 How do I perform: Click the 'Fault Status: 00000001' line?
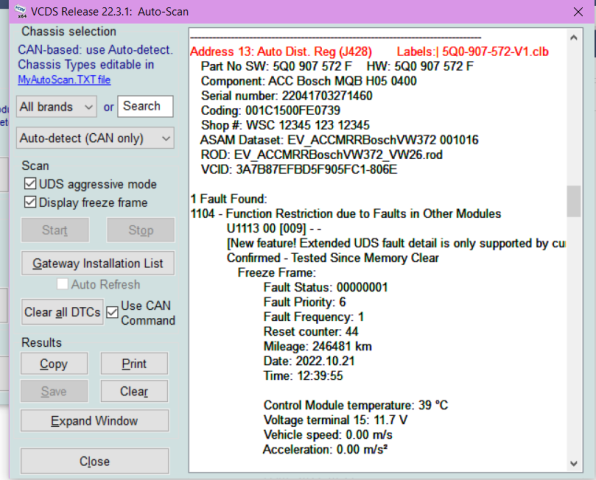click(326, 287)
